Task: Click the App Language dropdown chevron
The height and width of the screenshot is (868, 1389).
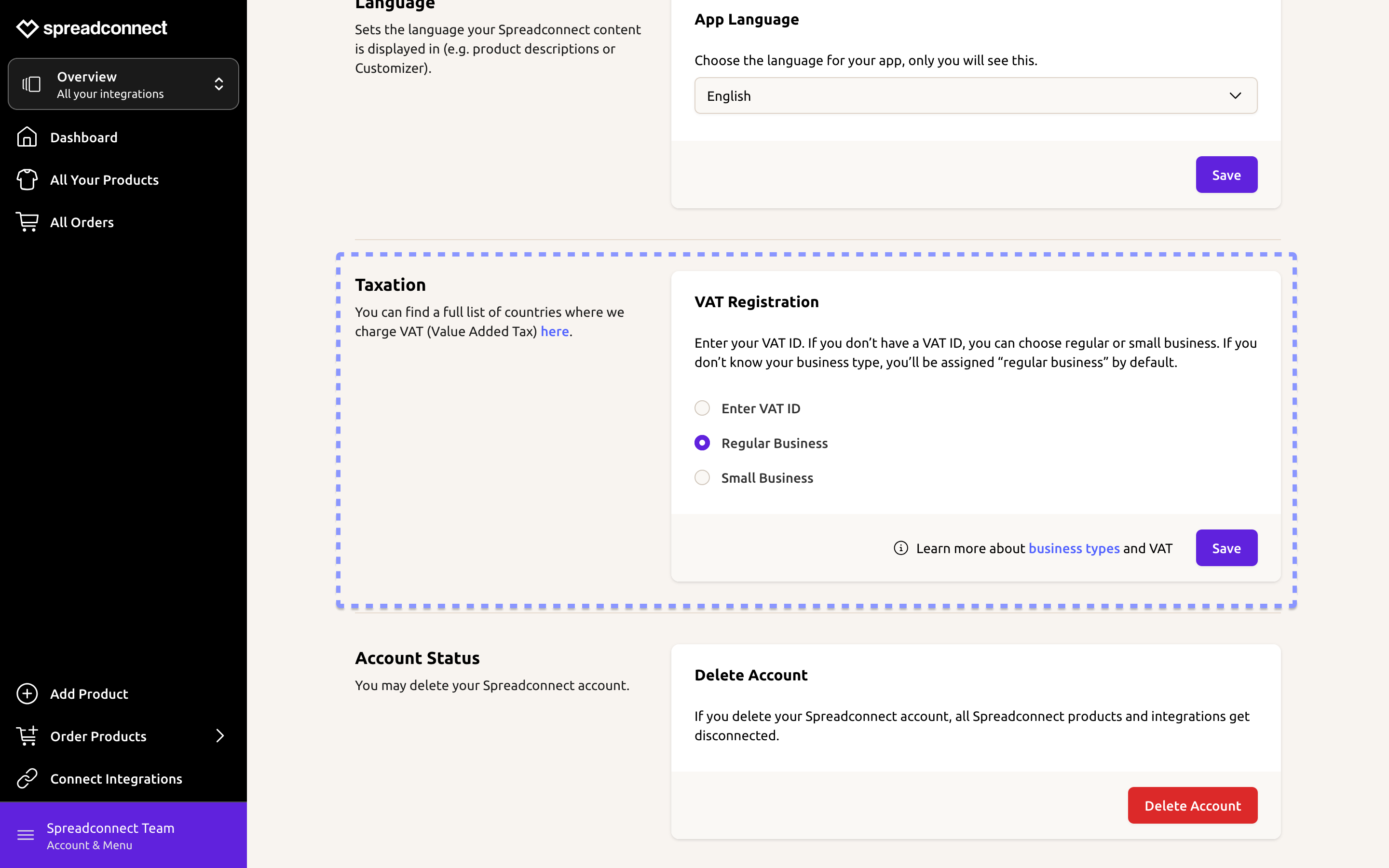Action: tap(1235, 96)
